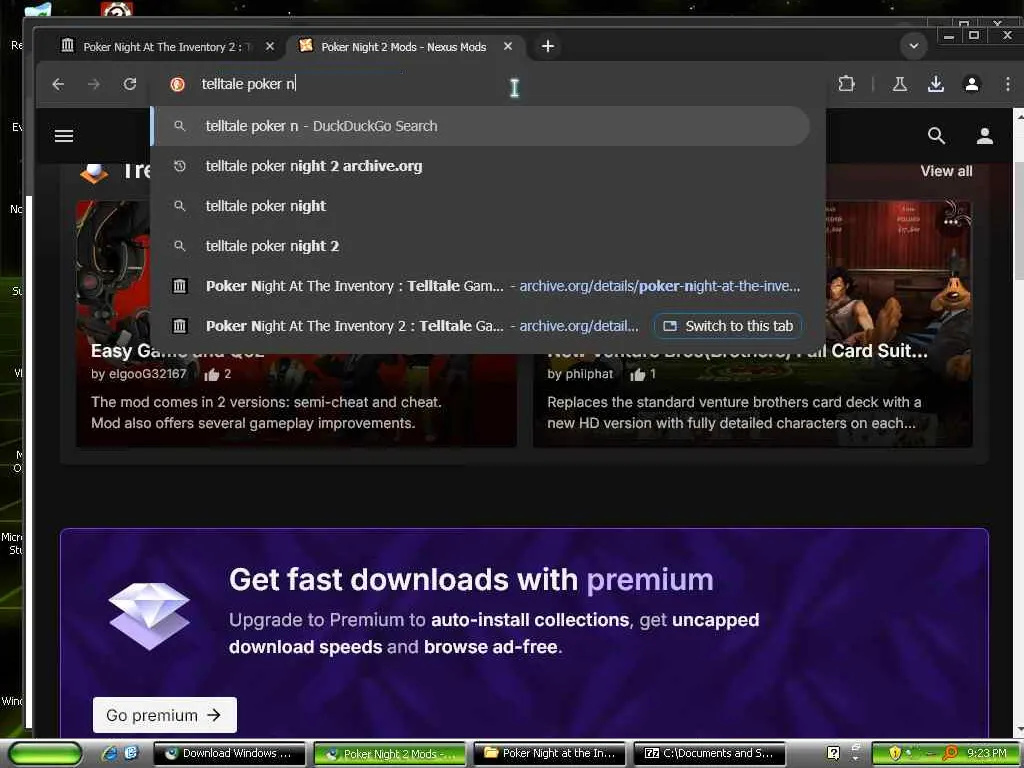Image resolution: width=1024 pixels, height=768 pixels.
Task: Open 'C:\Documents and S...' taskbar button
Action: click(x=710, y=754)
